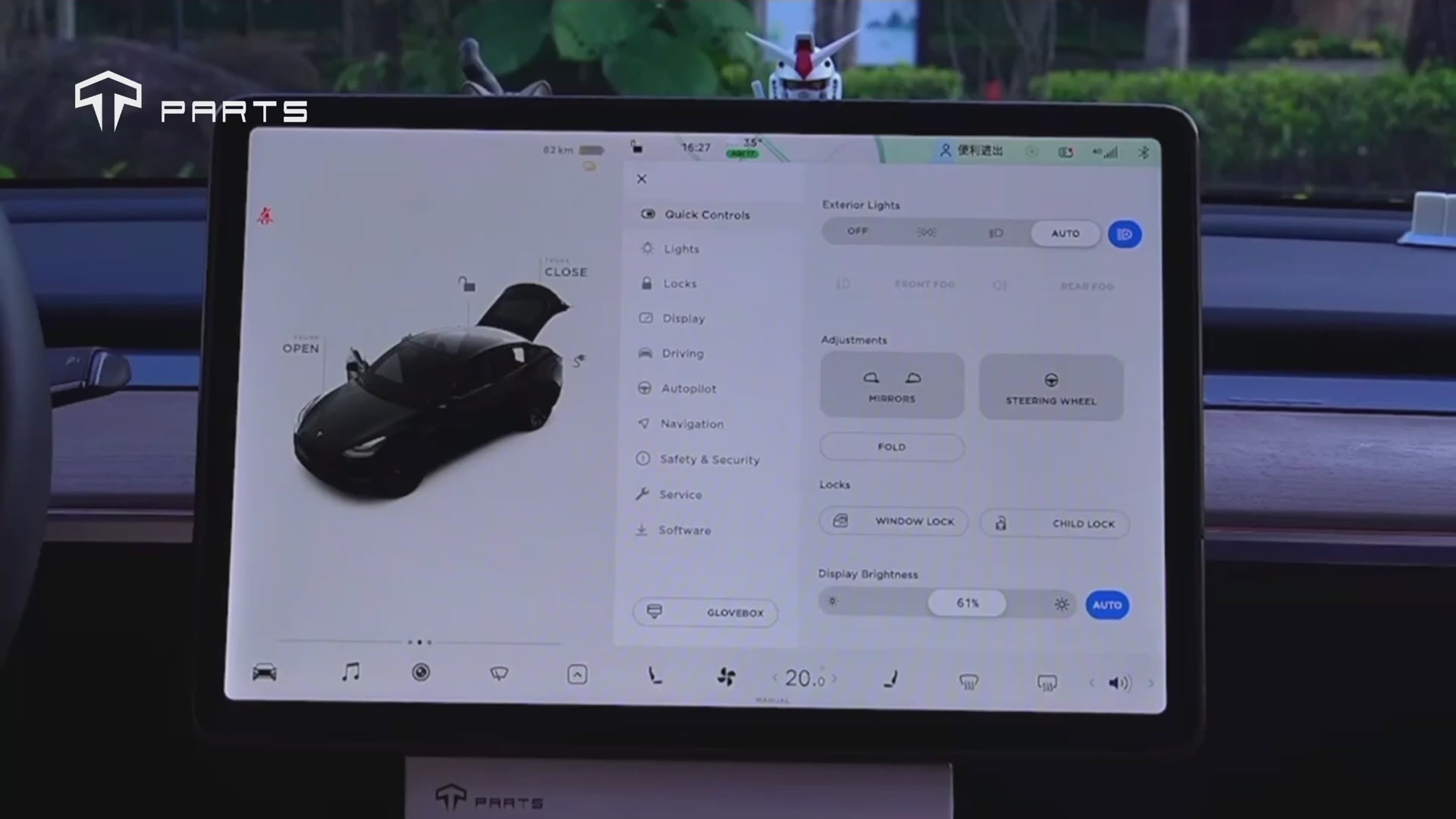The width and height of the screenshot is (1456, 819).
Task: Toggle Exterior Lights to AUTO mode
Action: 1065,232
